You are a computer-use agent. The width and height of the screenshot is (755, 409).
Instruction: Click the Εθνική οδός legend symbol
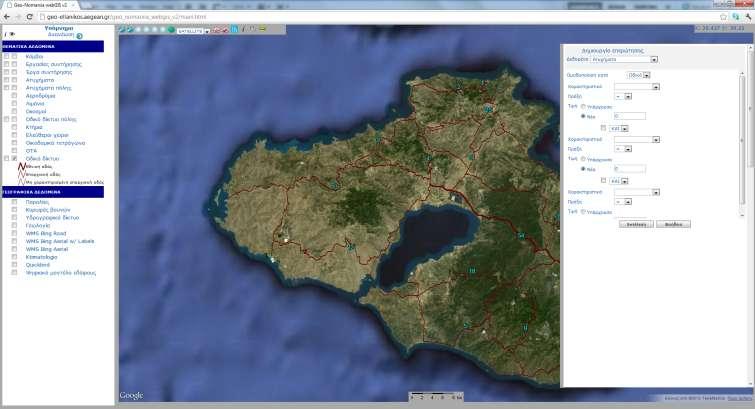[21, 166]
